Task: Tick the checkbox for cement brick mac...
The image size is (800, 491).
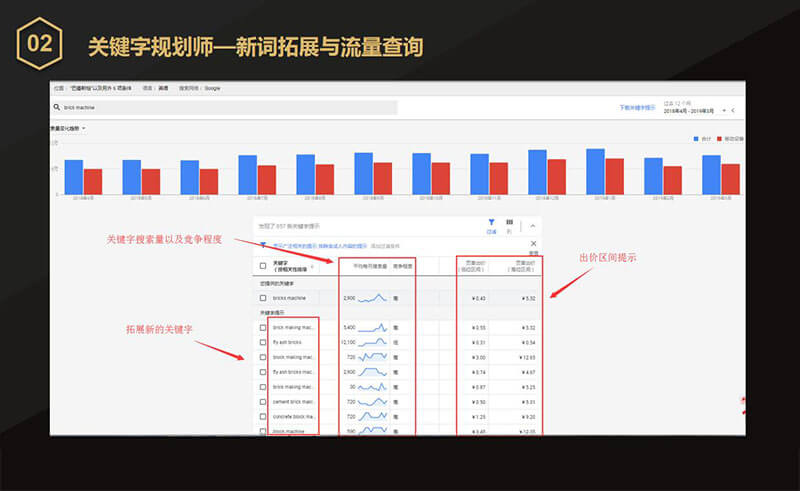Action: pos(263,402)
